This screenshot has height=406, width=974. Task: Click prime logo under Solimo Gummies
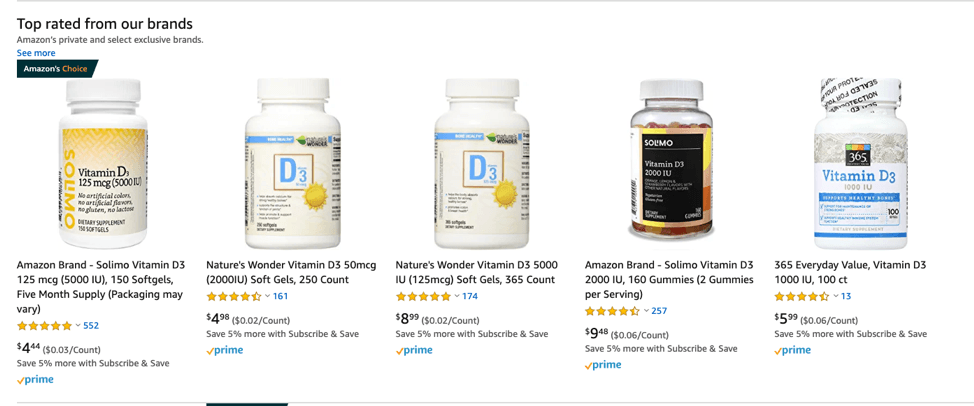603,365
